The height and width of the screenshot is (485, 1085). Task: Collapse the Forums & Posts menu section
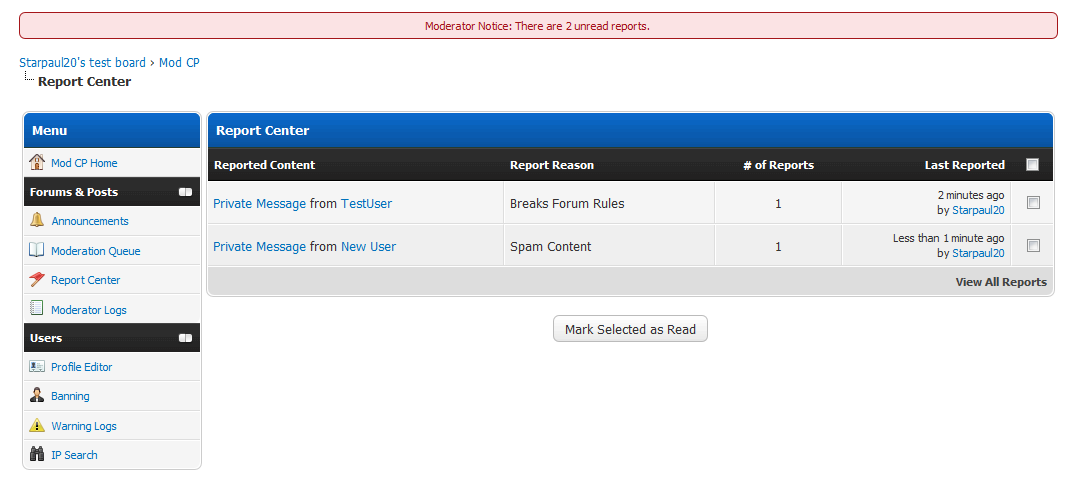pos(185,192)
